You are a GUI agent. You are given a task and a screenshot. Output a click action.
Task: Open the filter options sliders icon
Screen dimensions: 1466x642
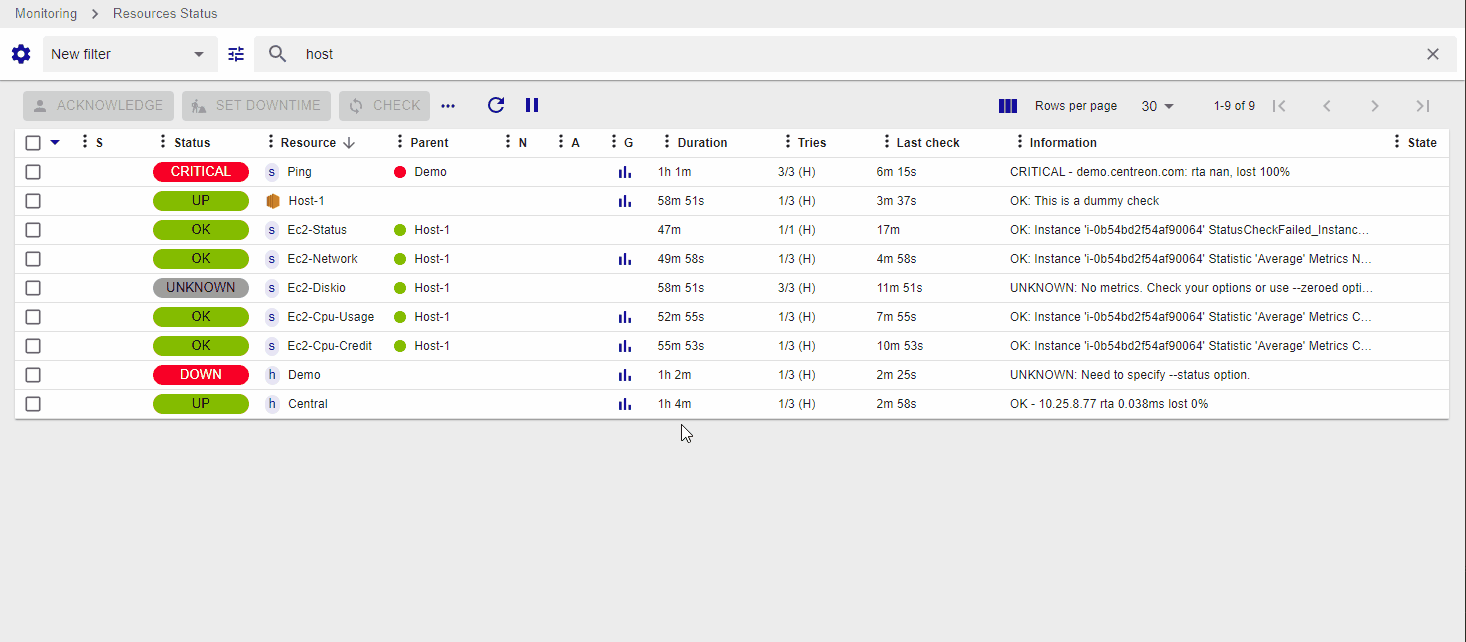[x=236, y=54]
